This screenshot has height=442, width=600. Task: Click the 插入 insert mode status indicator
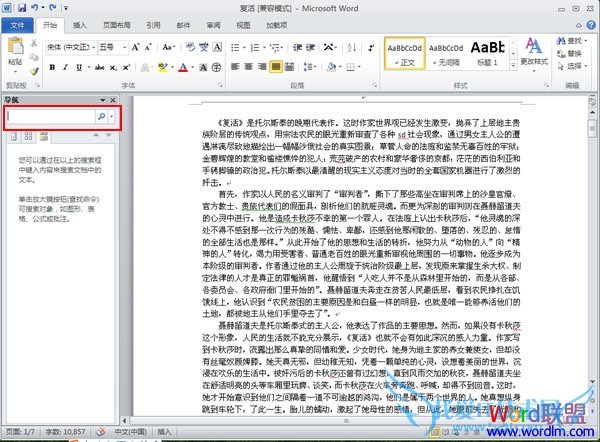[x=164, y=432]
